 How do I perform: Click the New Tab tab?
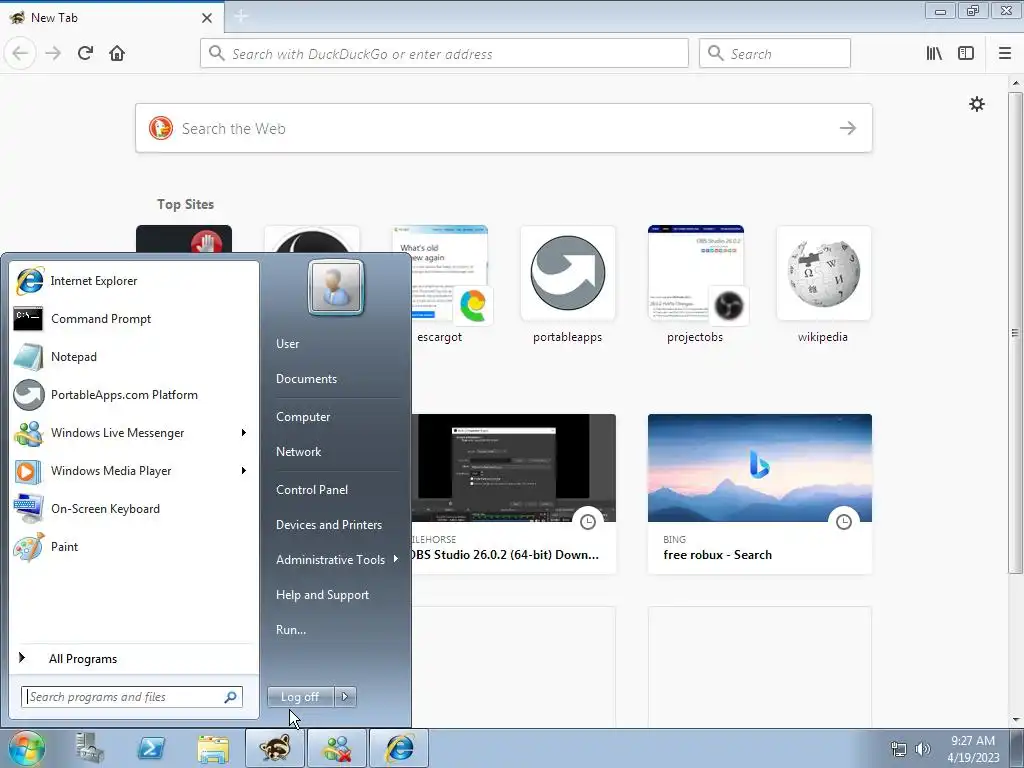(x=111, y=18)
